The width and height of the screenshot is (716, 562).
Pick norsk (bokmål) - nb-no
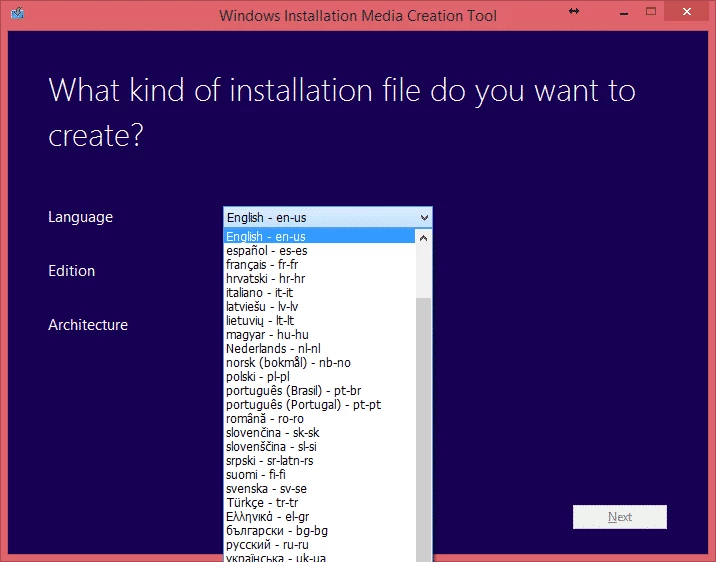point(288,362)
